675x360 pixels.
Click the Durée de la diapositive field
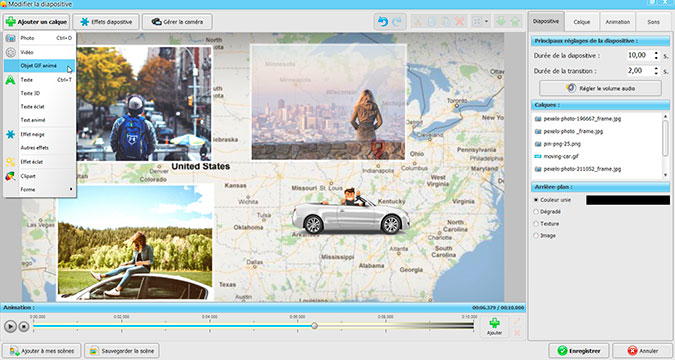point(640,55)
